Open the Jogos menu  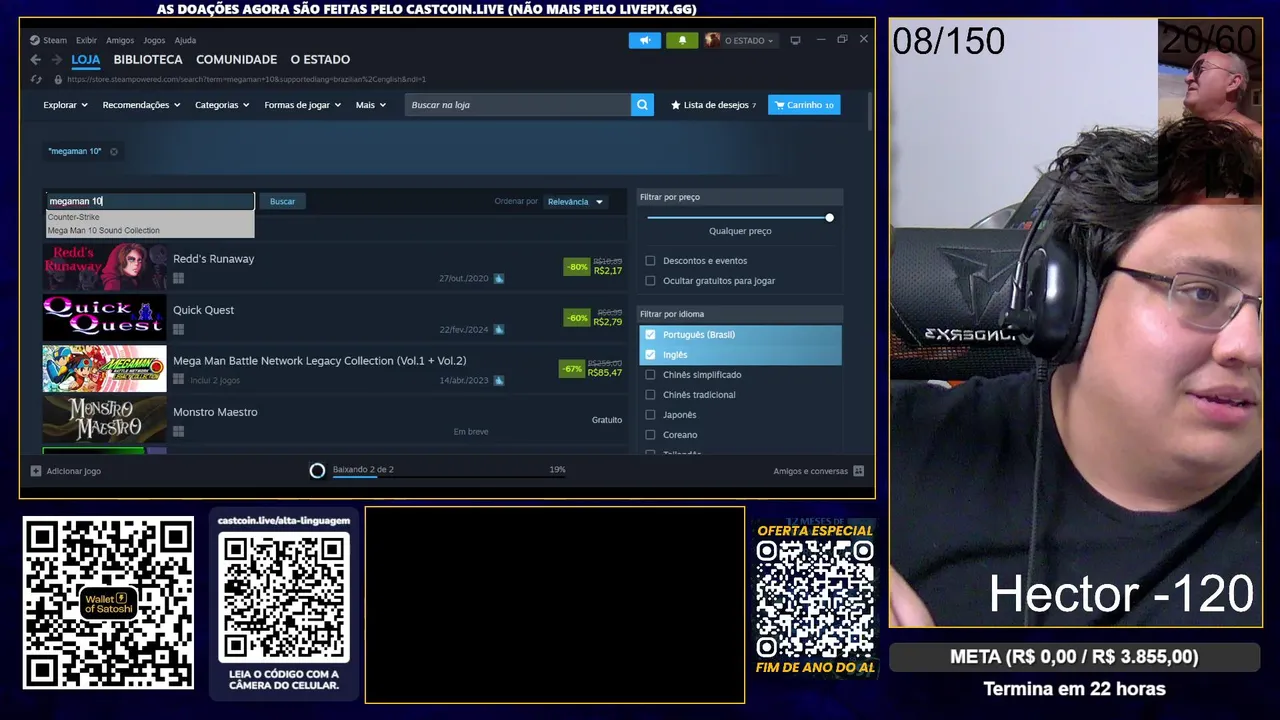154,40
